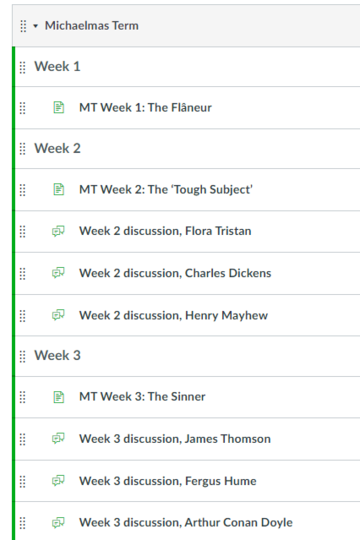
Task: Click the Flora Tristan discussion icon
Action: coord(58,231)
